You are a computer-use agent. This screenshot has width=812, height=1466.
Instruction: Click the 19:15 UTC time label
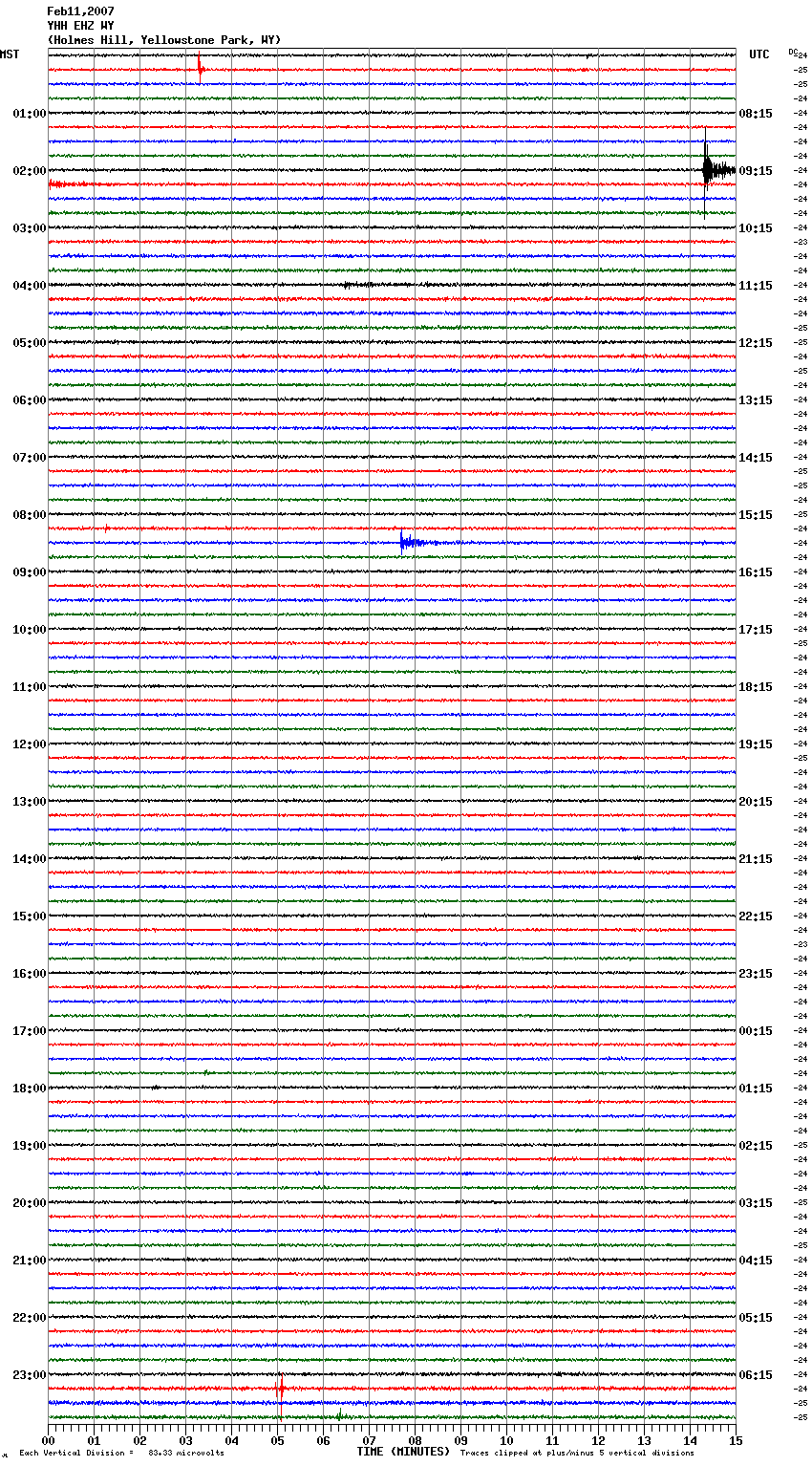756,744
